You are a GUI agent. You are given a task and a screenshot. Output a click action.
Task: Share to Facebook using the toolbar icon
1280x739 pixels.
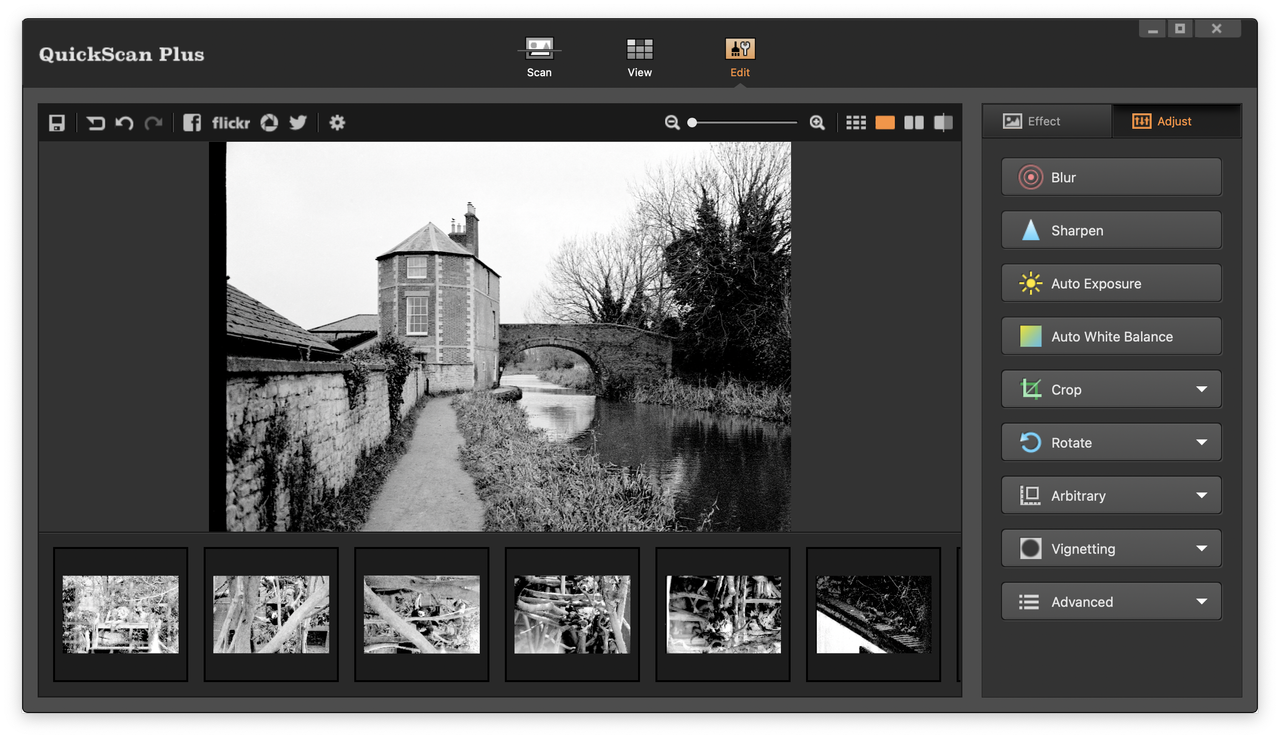pyautogui.click(x=192, y=122)
